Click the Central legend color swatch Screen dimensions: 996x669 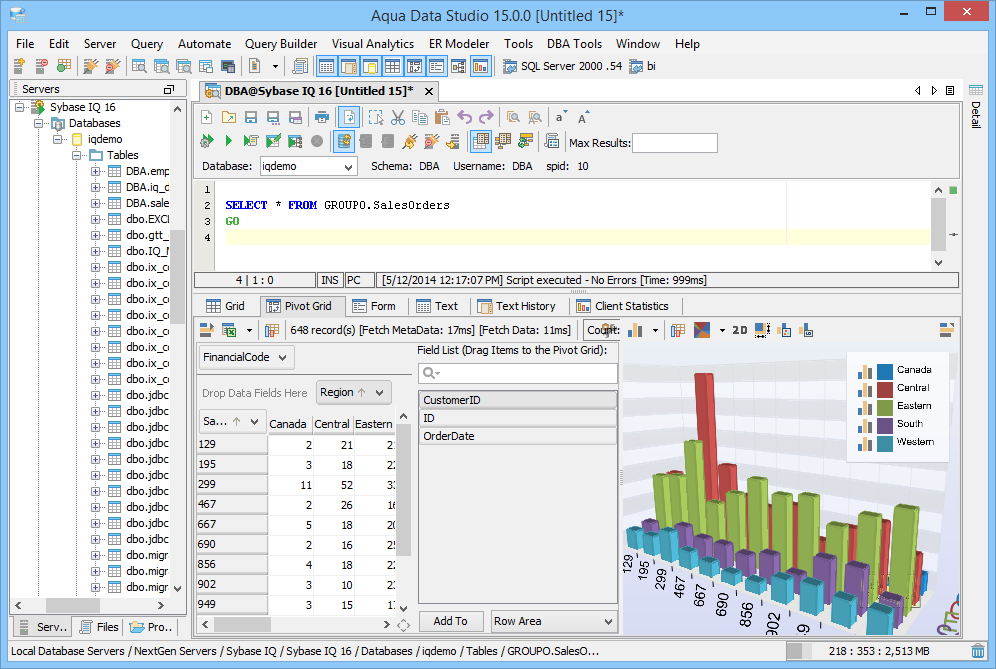point(885,389)
